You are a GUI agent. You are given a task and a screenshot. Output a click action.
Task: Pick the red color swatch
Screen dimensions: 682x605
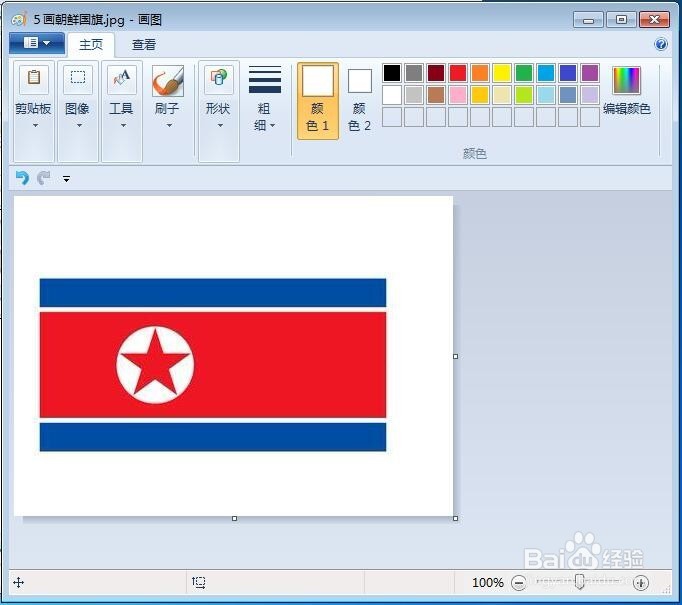coord(458,73)
